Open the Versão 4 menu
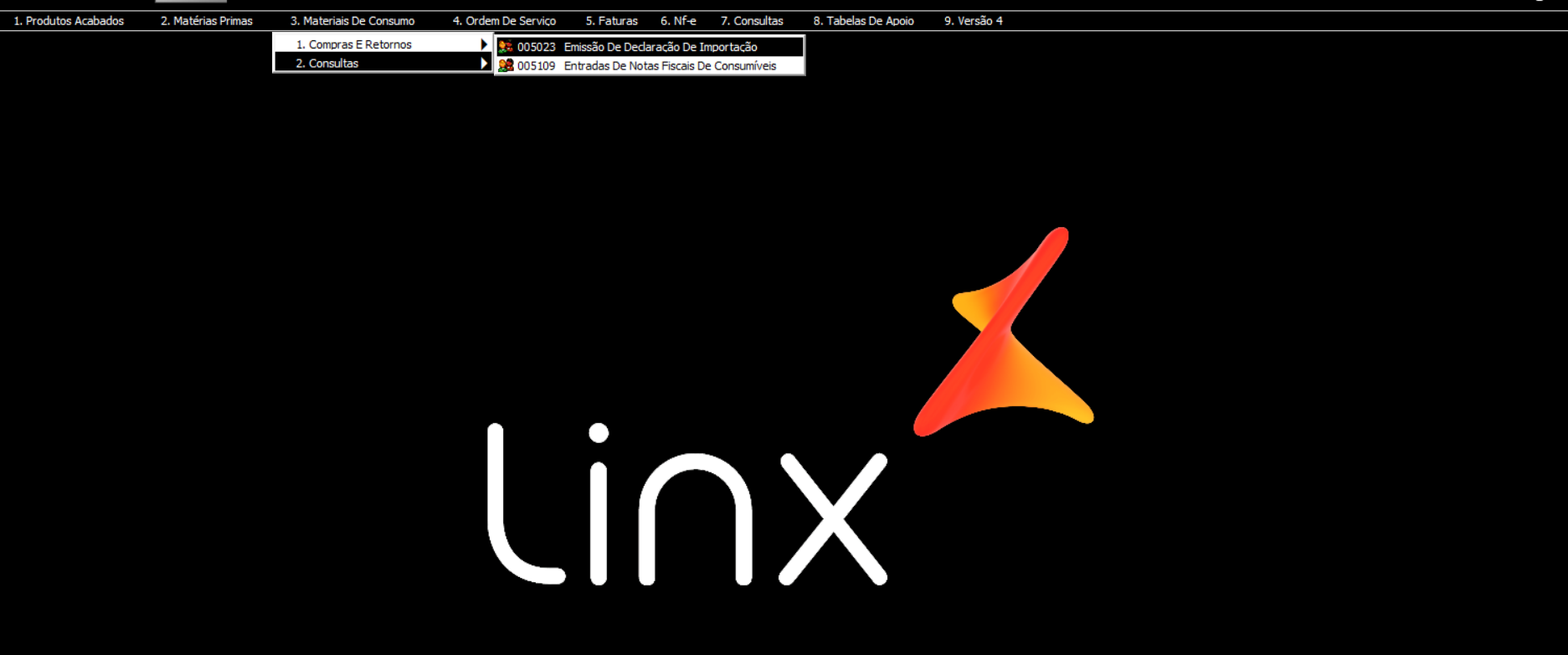The width and height of the screenshot is (1568, 655). tap(974, 21)
